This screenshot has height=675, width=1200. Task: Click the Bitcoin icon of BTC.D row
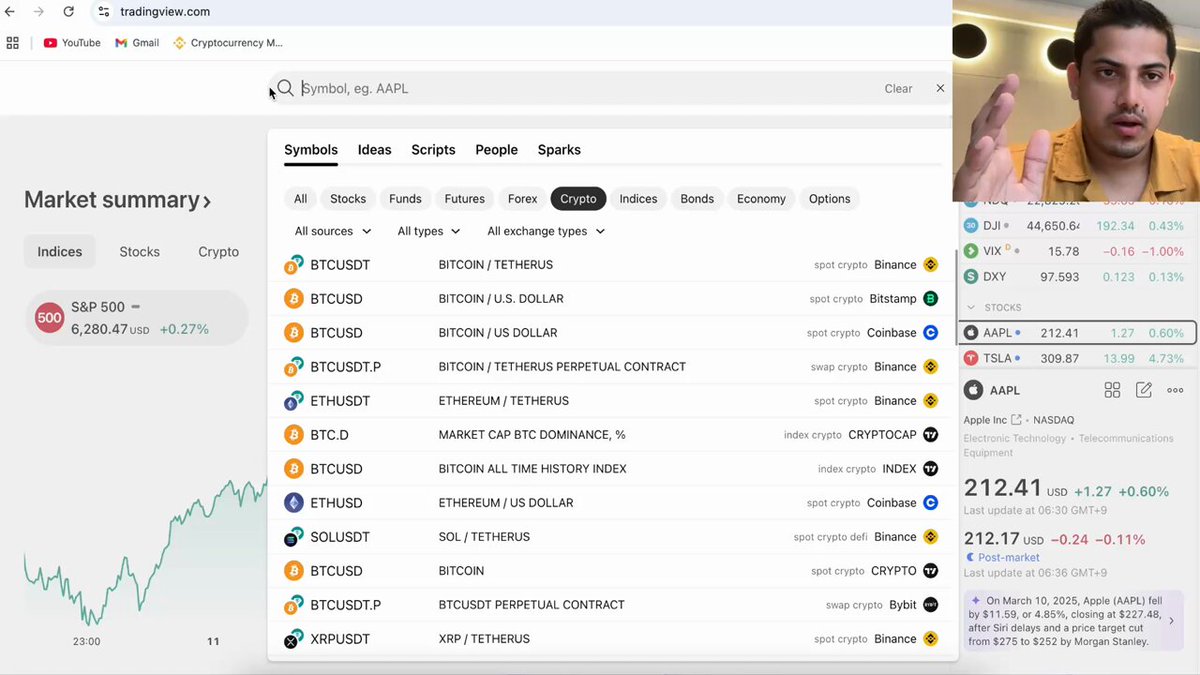293,435
